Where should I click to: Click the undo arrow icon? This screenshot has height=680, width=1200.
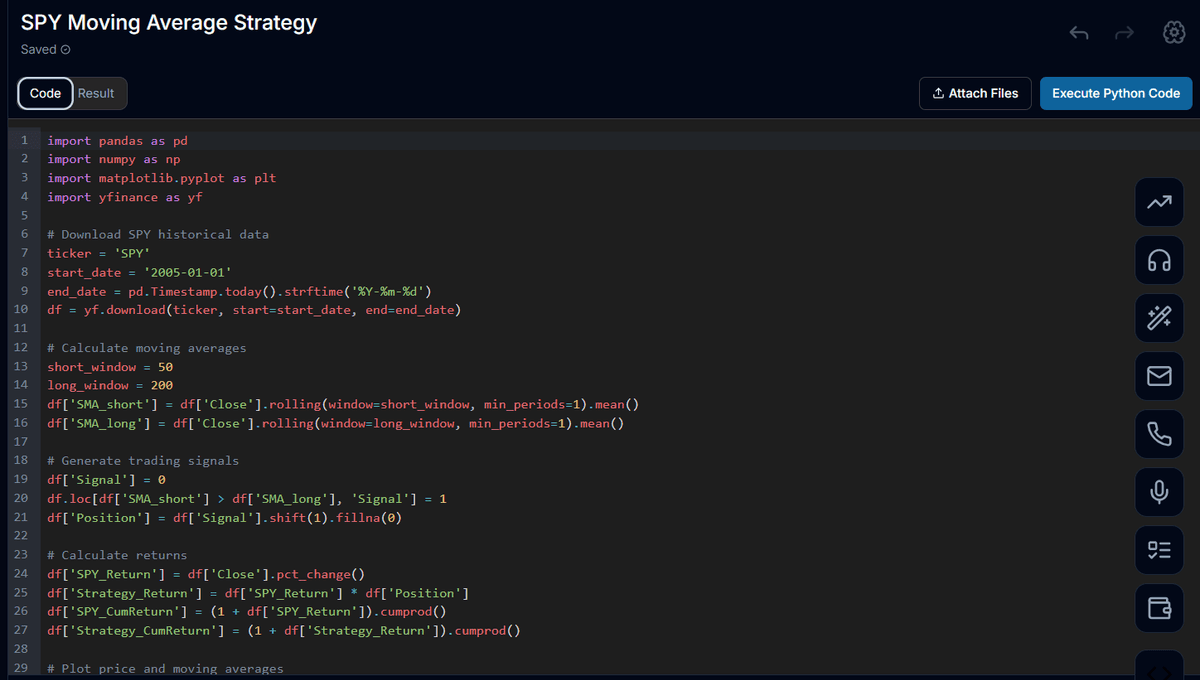point(1079,33)
